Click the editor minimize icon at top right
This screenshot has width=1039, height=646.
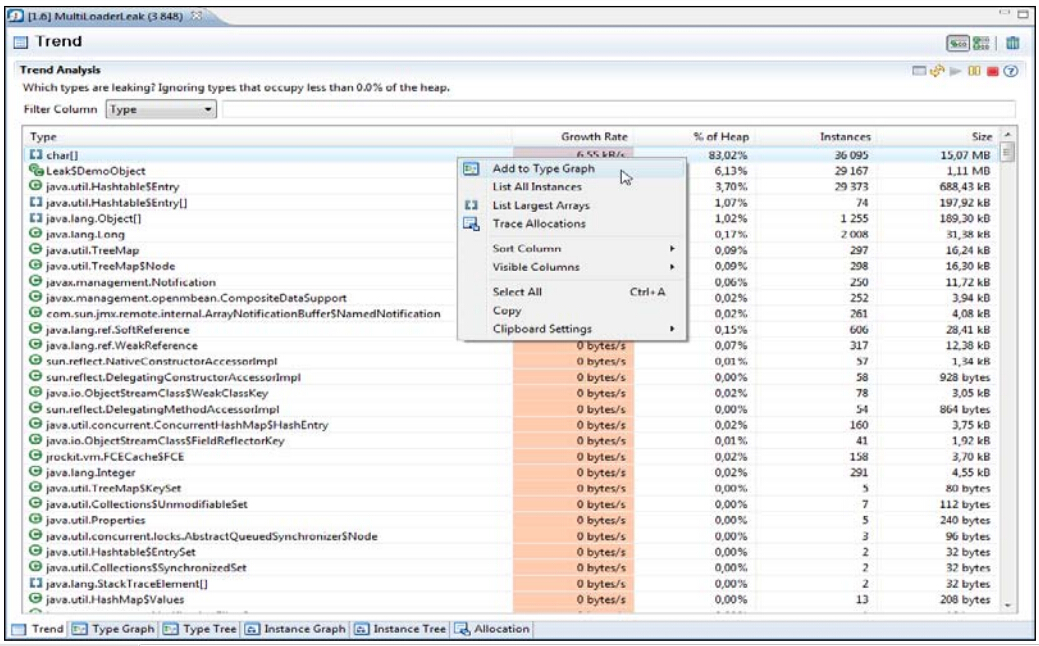[1005, 13]
